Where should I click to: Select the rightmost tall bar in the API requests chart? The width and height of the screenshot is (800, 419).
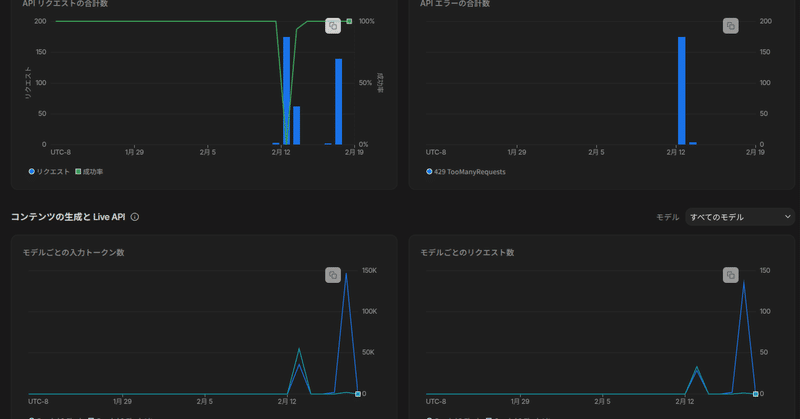pyautogui.click(x=339, y=102)
